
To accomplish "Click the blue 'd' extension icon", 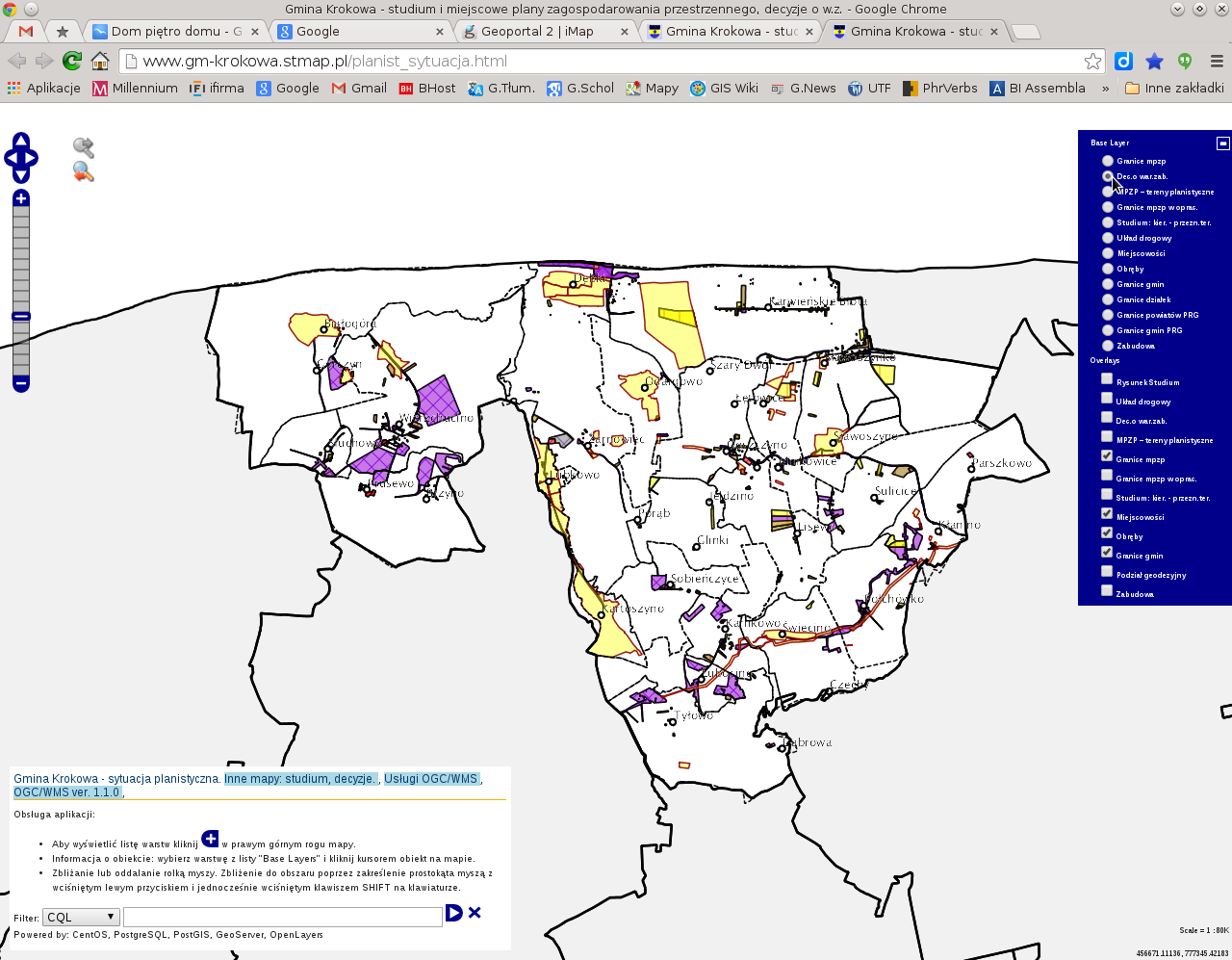I will tap(1123, 61).
